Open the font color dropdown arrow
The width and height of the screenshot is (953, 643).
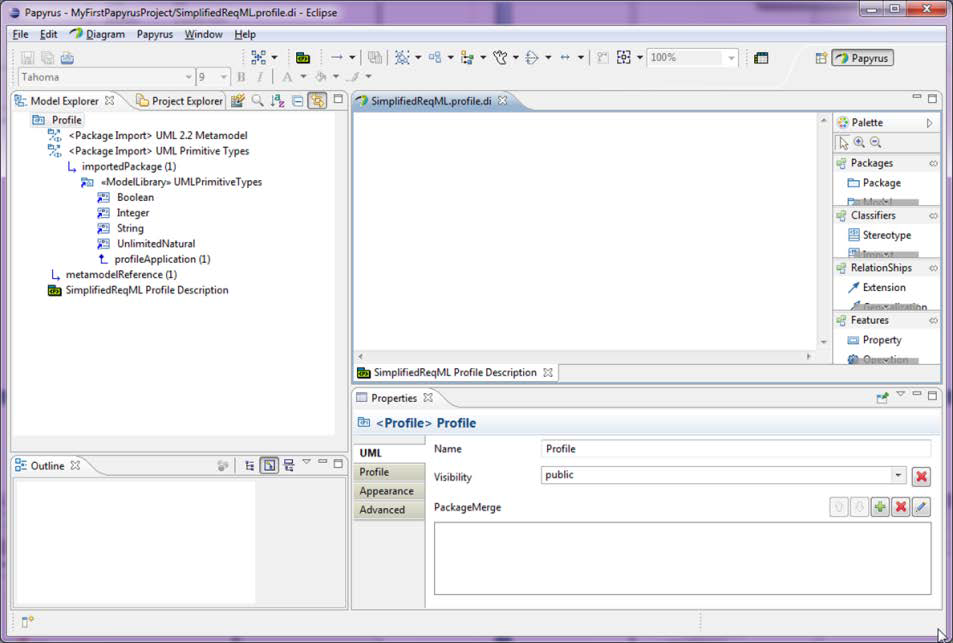pos(303,77)
